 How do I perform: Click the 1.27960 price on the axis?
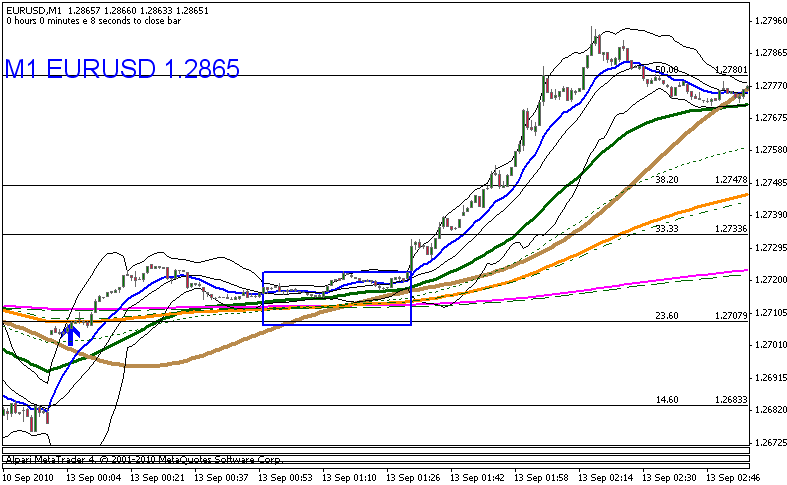tap(768, 20)
